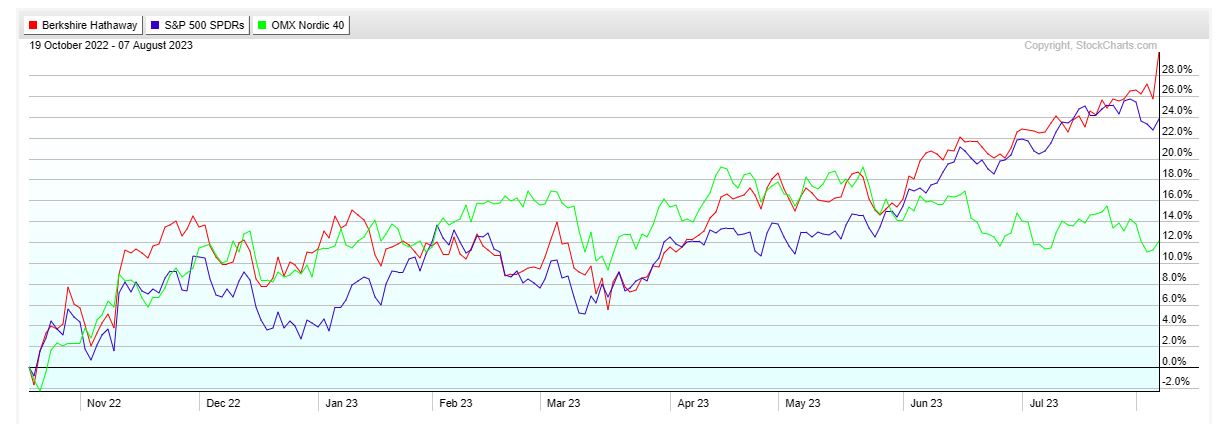1218x424 pixels.
Task: Click the Feb 23 axis label
Action: 456,403
